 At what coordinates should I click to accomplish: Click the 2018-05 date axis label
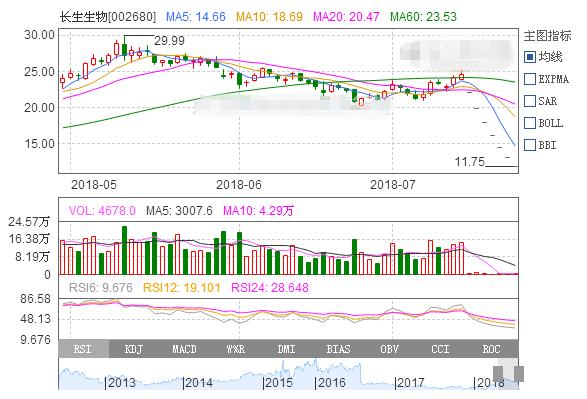(94, 185)
